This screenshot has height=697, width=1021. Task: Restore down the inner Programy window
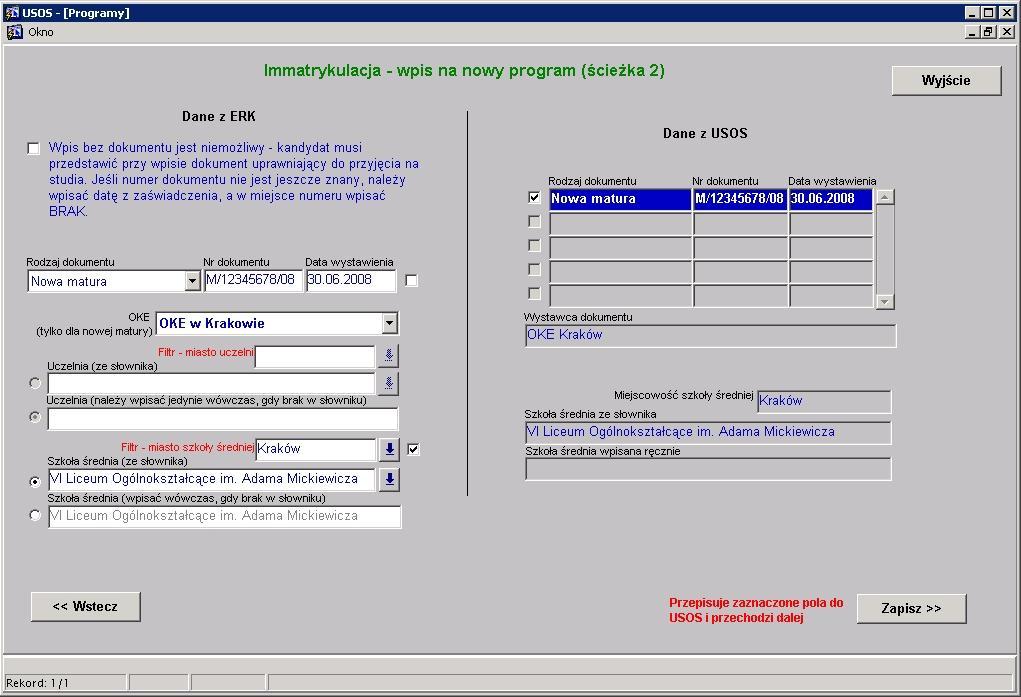(x=988, y=32)
